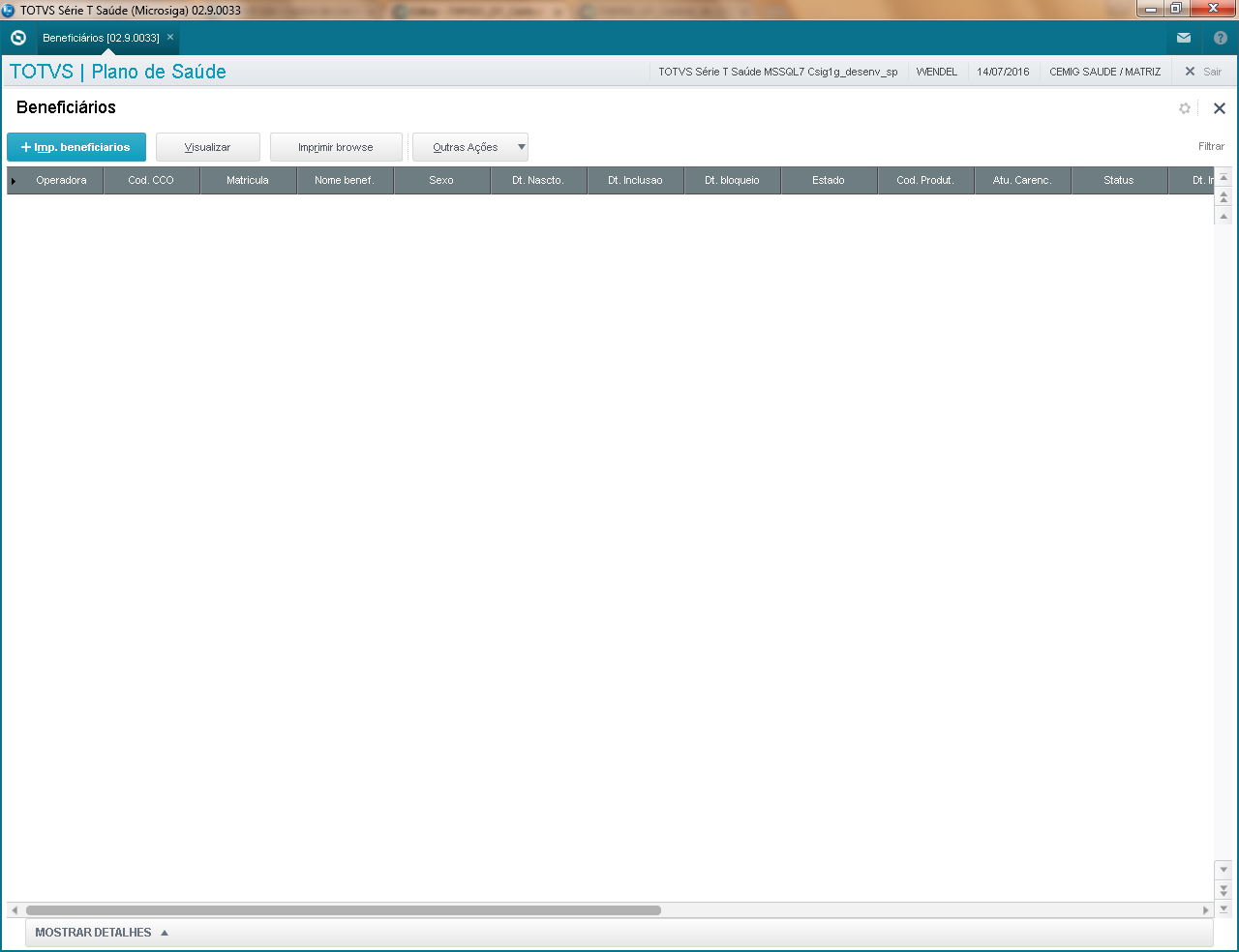This screenshot has height=952, width=1239.
Task: Restore down the TOTVS application window
Action: [1175, 9]
